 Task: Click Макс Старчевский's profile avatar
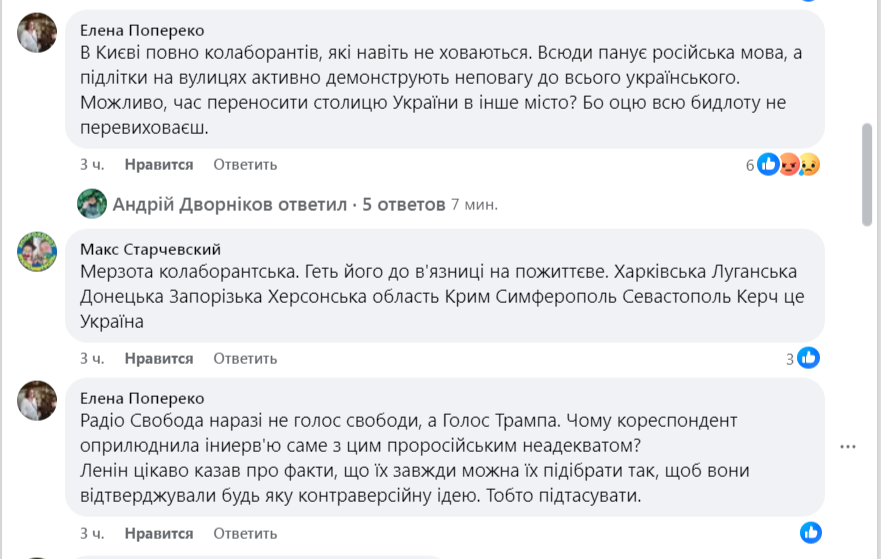pos(37,250)
